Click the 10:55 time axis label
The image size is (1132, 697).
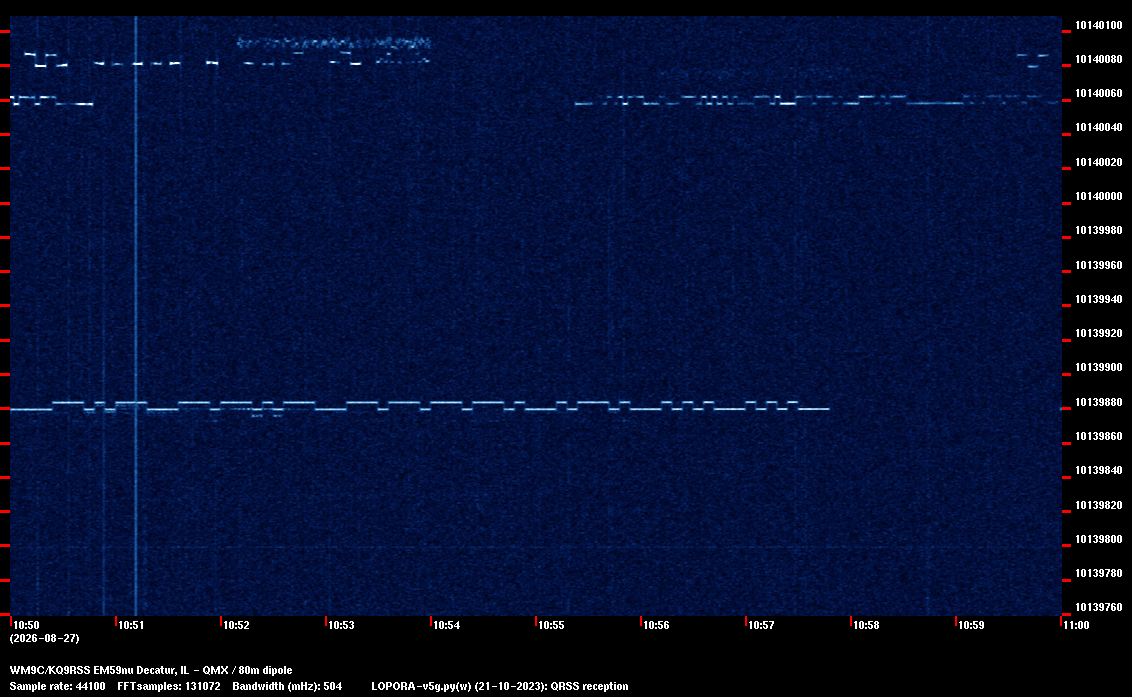(x=552, y=625)
